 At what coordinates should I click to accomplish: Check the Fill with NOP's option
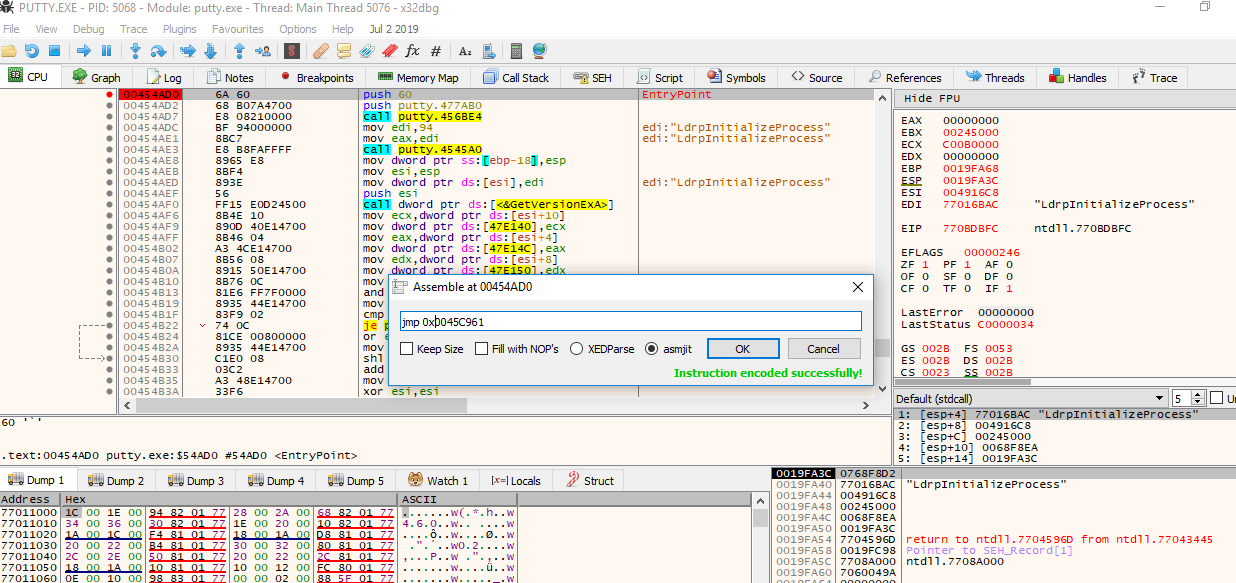483,349
